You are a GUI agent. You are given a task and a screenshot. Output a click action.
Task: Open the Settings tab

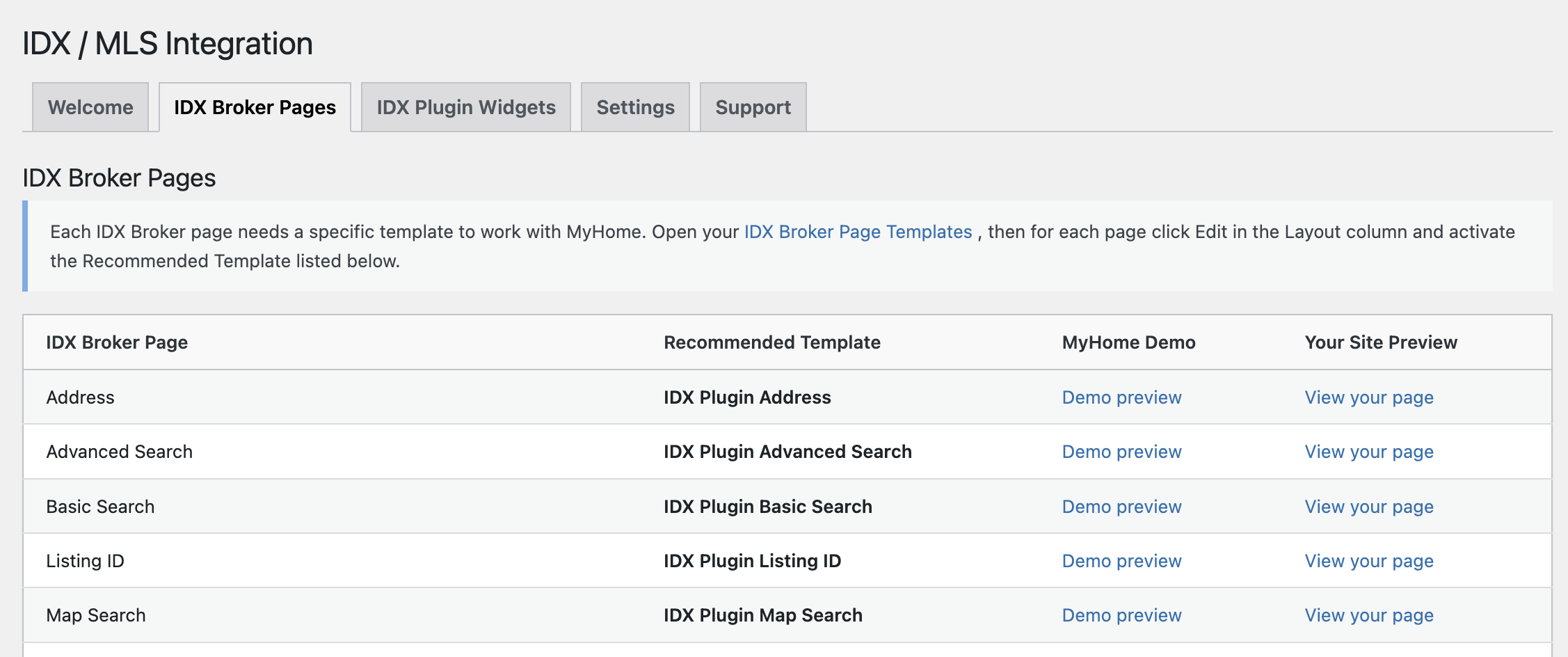point(635,107)
